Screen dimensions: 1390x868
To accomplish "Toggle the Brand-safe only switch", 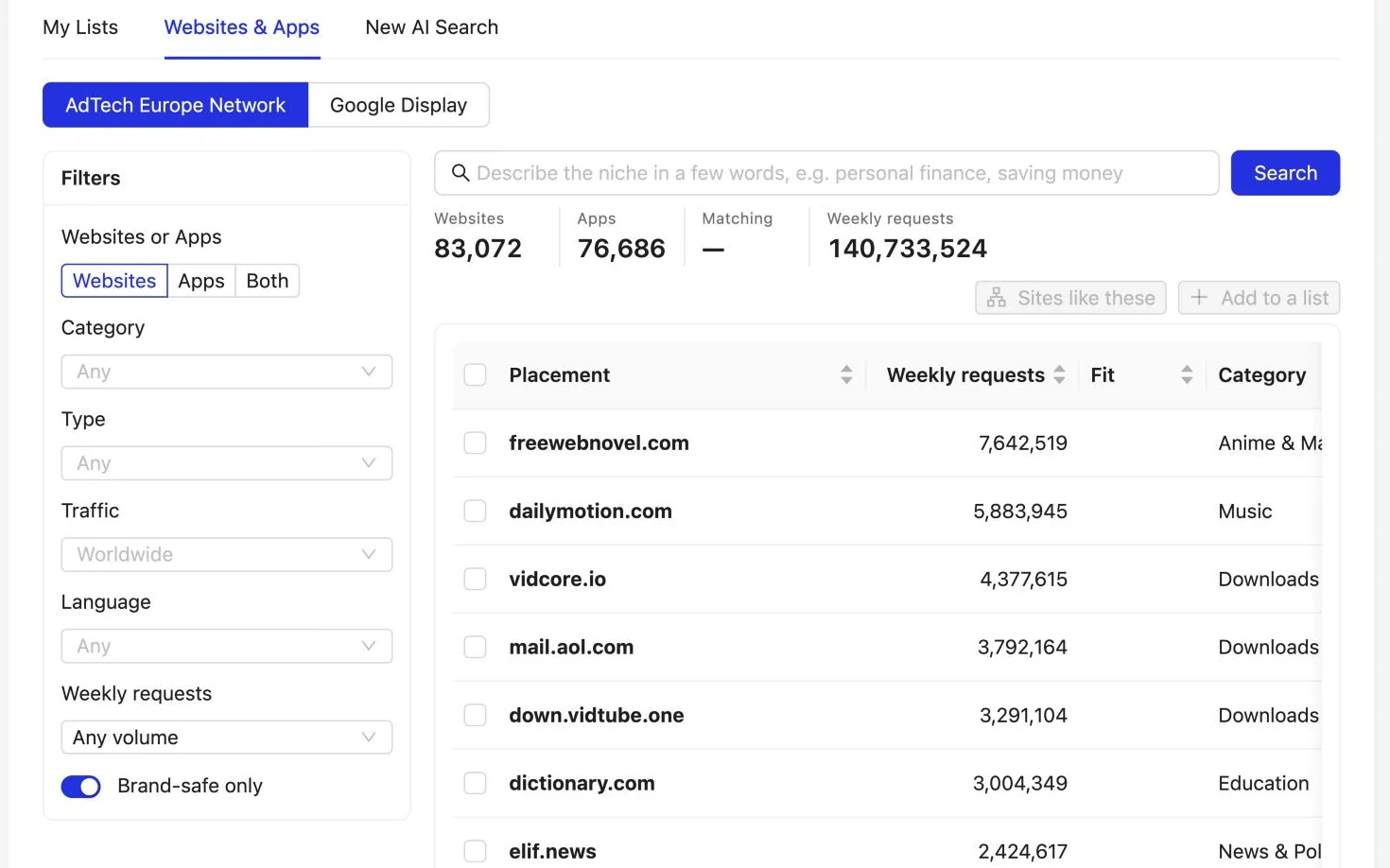I will 81,787.
